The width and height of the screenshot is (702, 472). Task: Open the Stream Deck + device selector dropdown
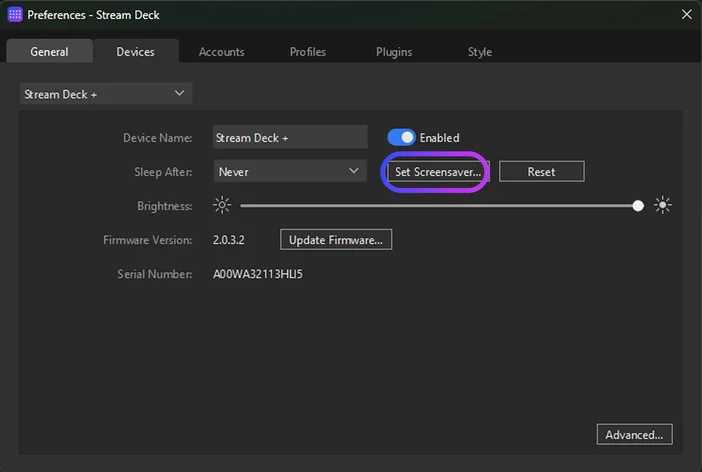click(106, 94)
